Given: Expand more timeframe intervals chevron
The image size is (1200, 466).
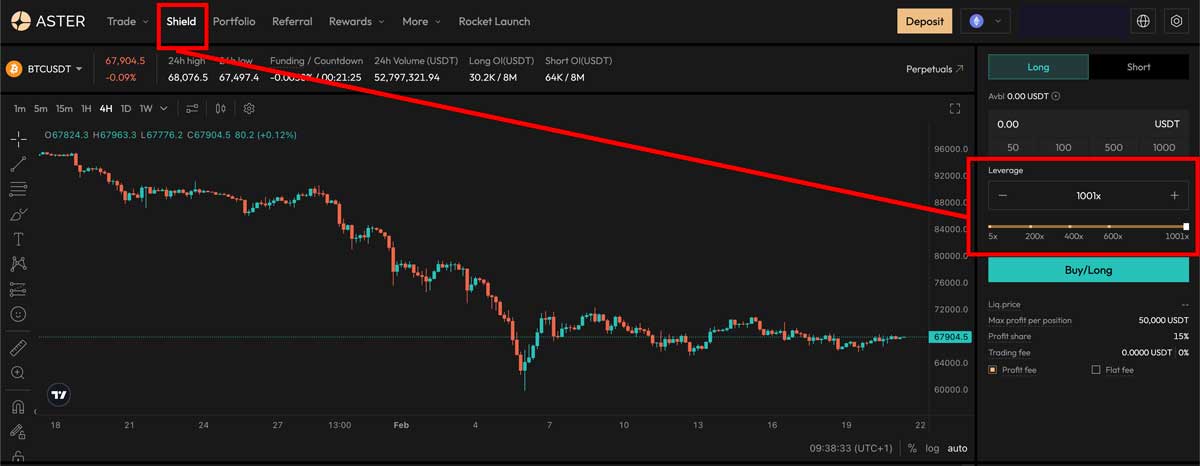Looking at the screenshot, I should 164,109.
